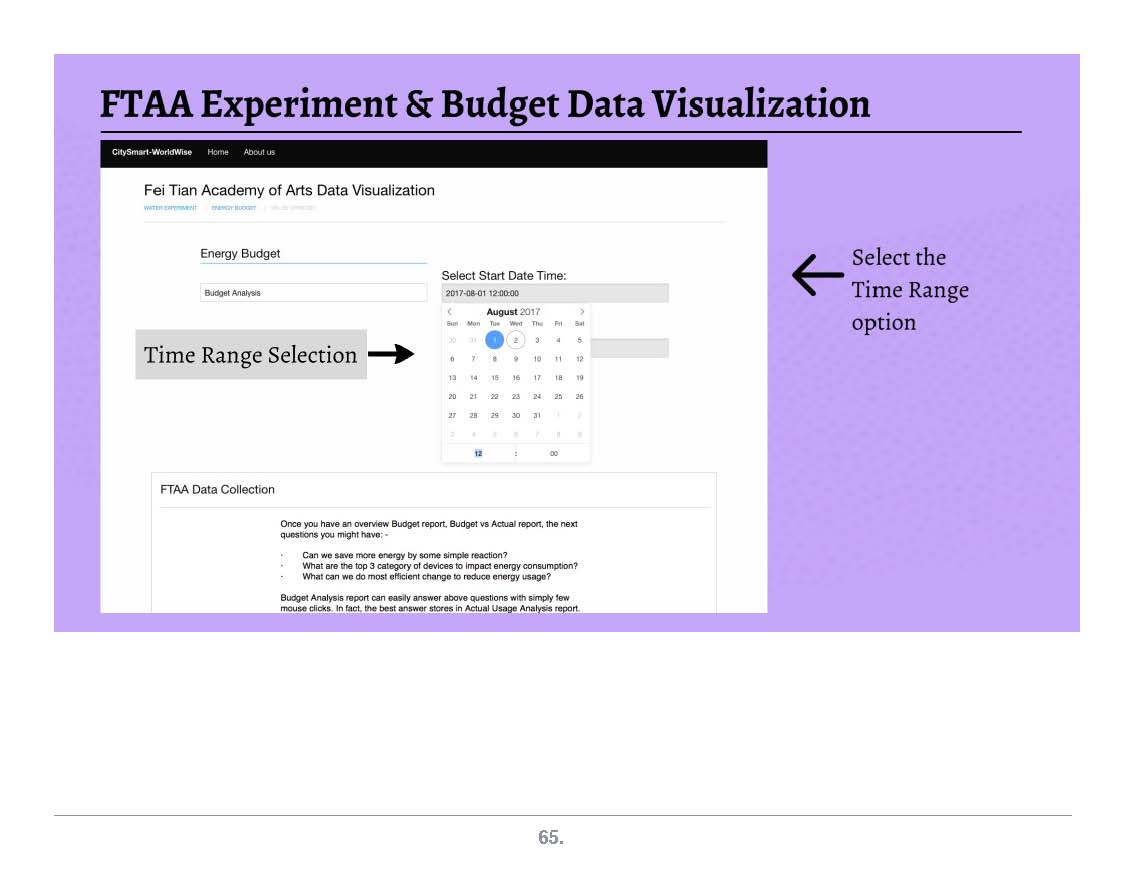This screenshot has height=876, width=1133.
Task: Go to next month in calendar
Action: pos(582,312)
